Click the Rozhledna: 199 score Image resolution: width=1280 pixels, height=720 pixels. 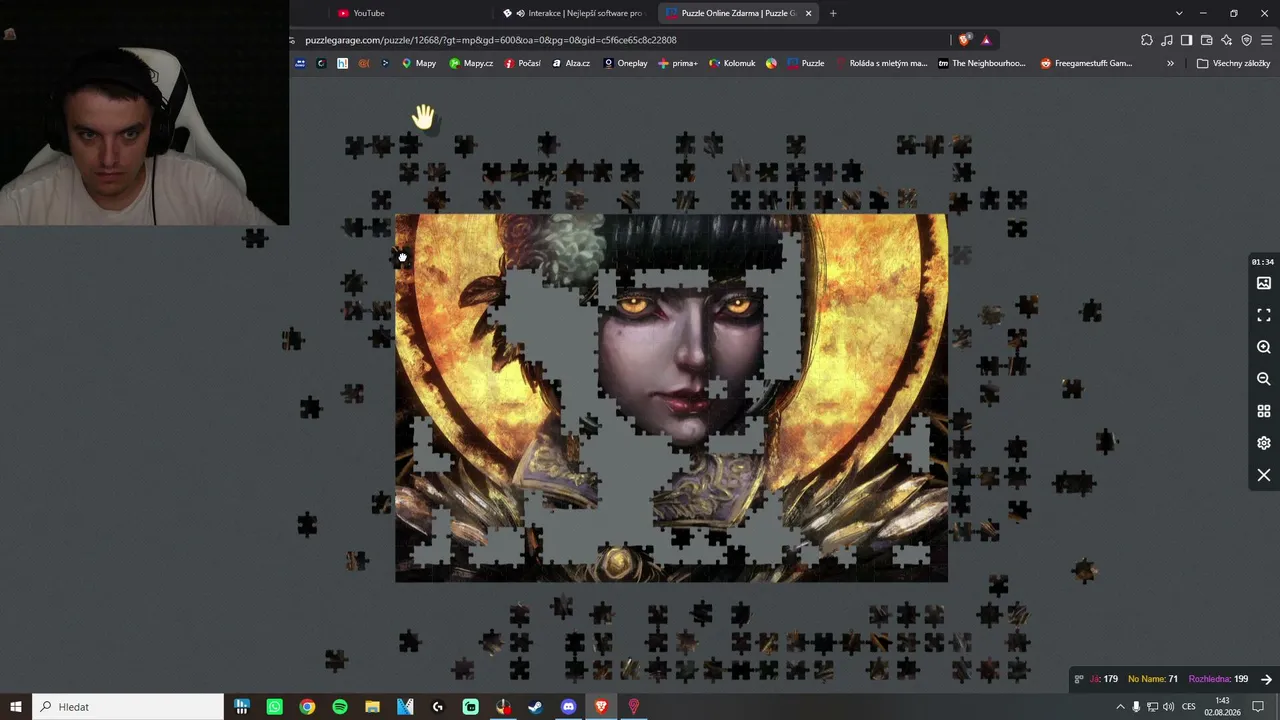pos(1218,679)
